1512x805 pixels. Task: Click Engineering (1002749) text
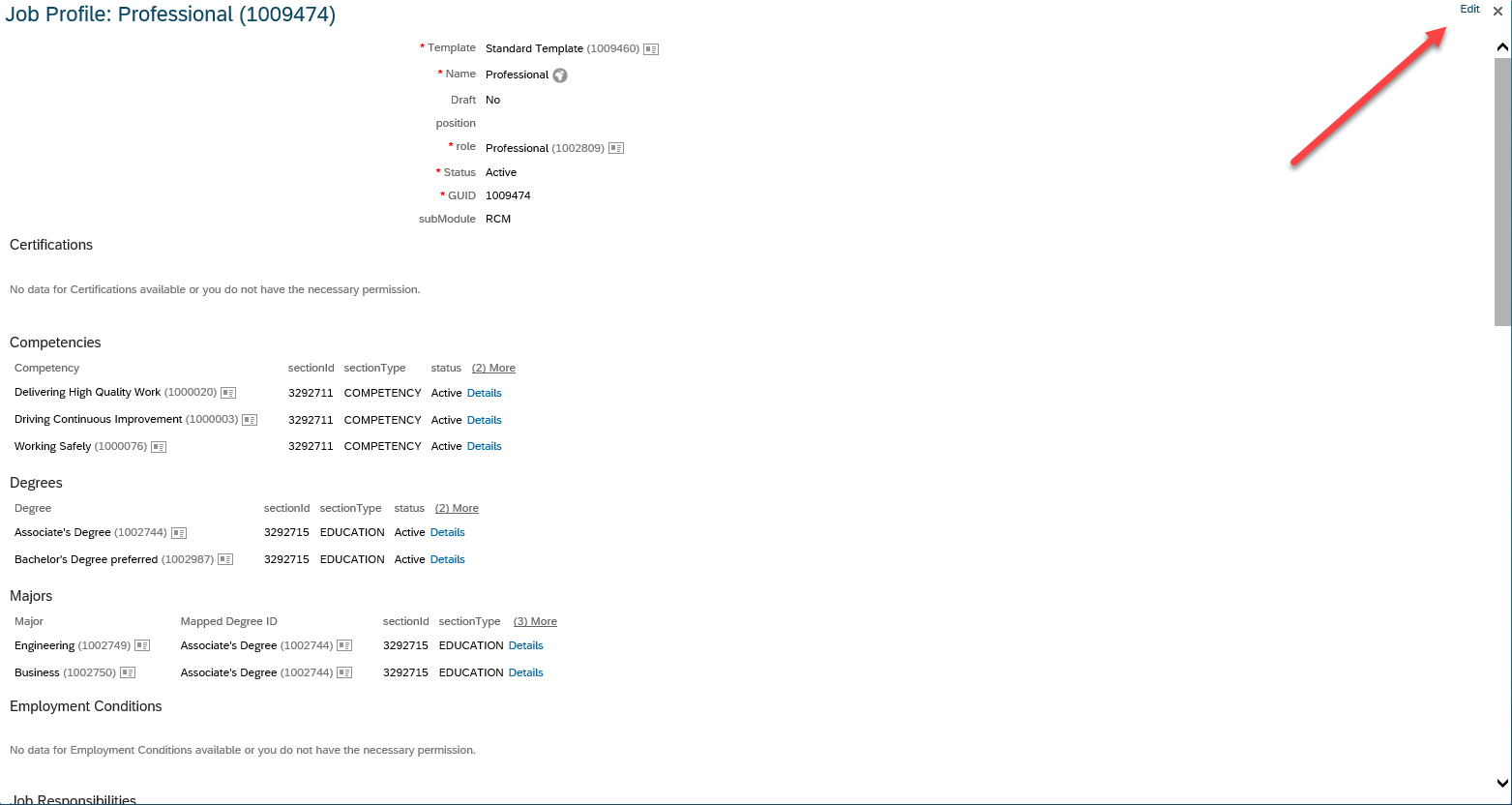[73, 645]
